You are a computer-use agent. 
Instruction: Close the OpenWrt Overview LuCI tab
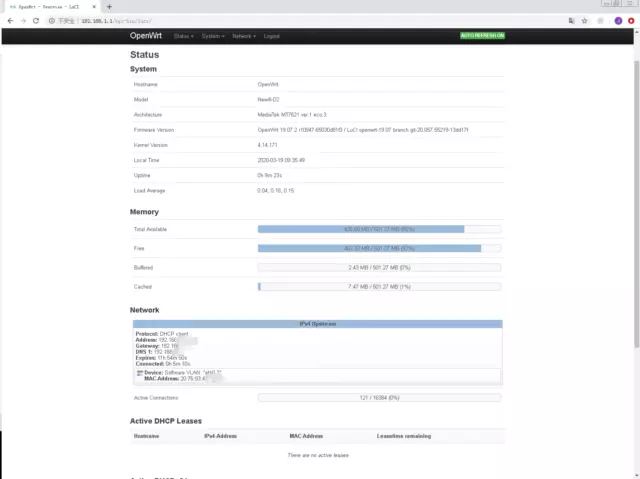pyautogui.click(x=94, y=7)
